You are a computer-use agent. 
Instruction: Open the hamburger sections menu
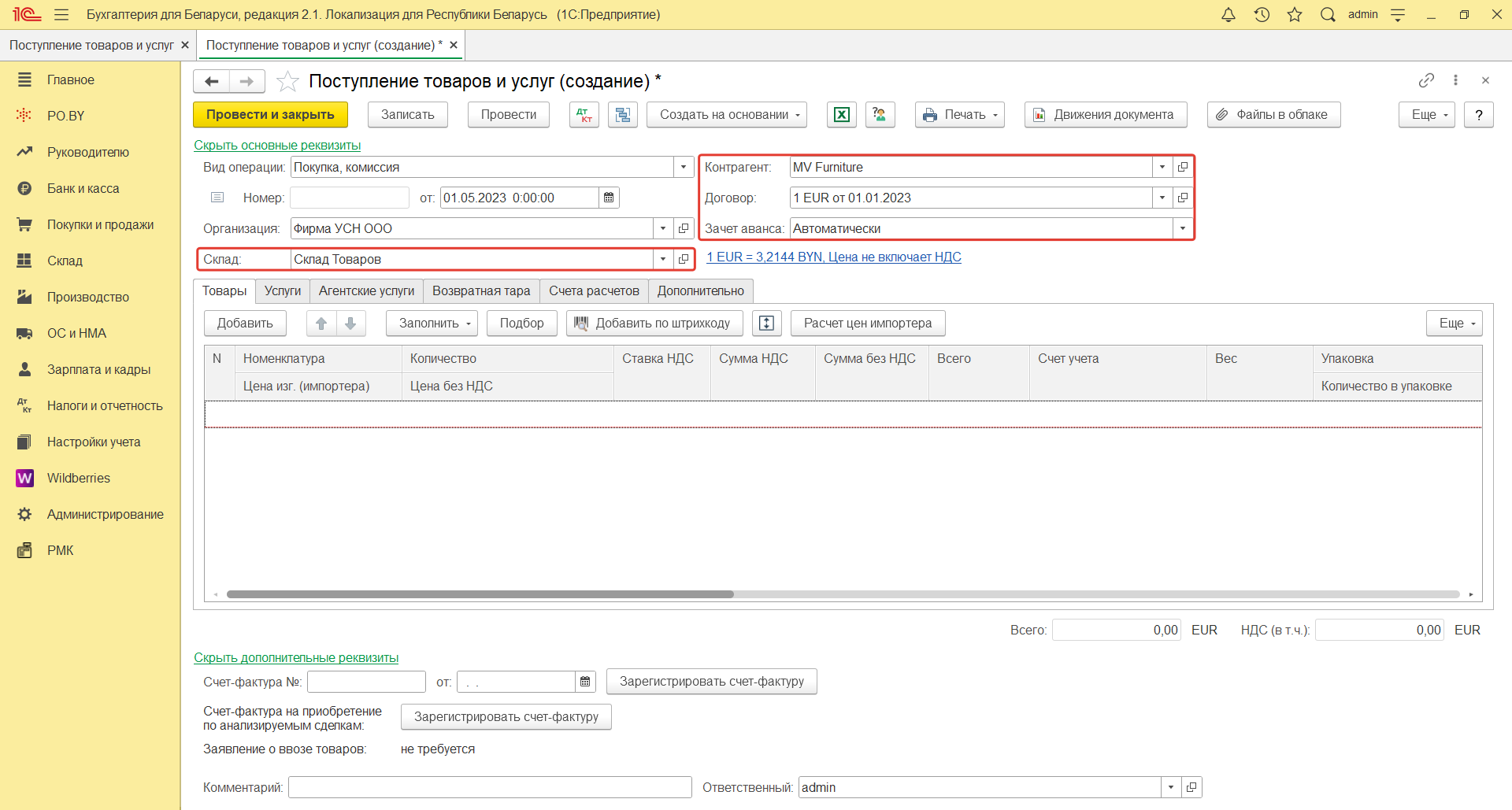click(61, 14)
